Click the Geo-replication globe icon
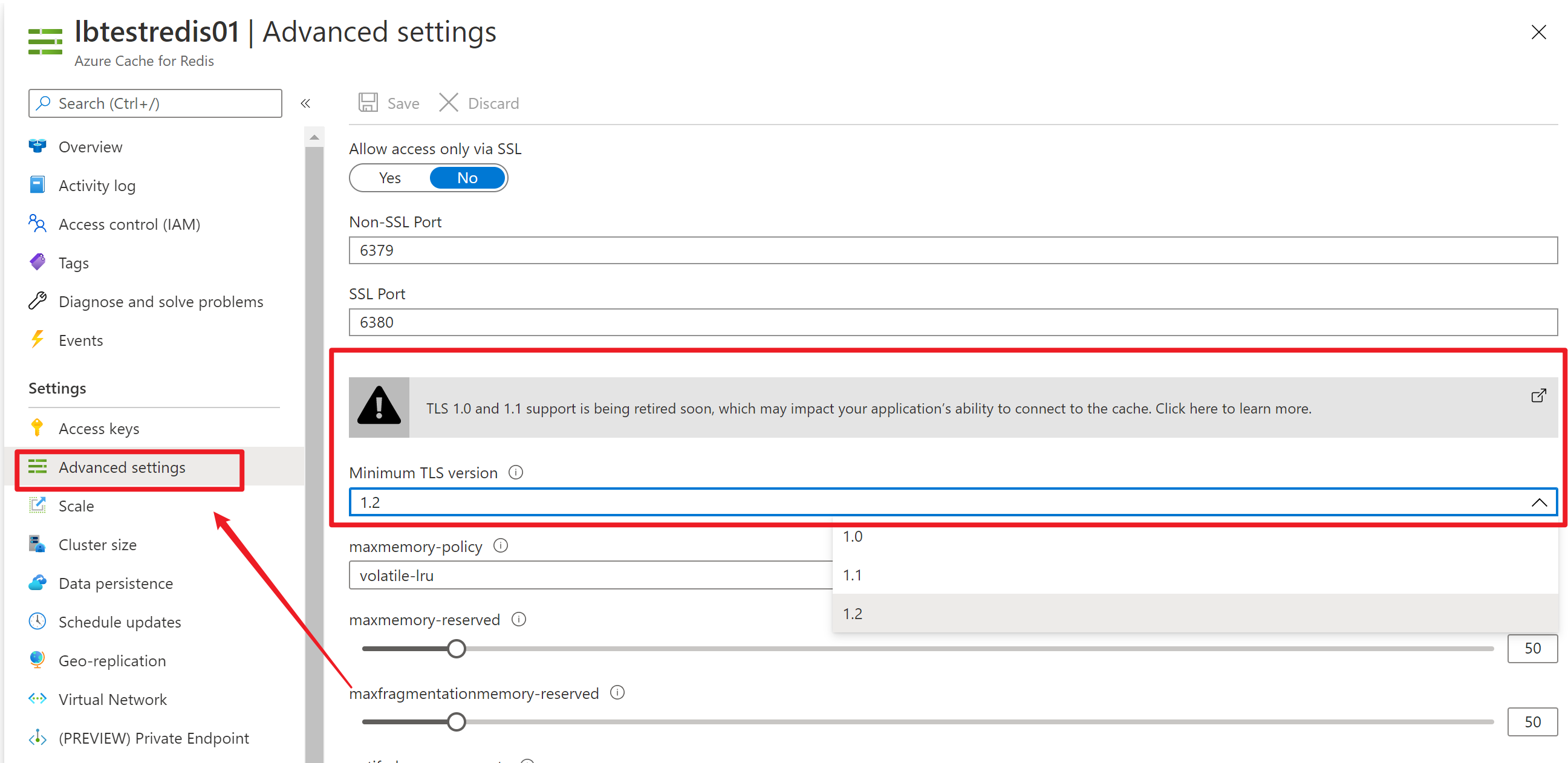This screenshot has width=1568, height=763. (37, 660)
